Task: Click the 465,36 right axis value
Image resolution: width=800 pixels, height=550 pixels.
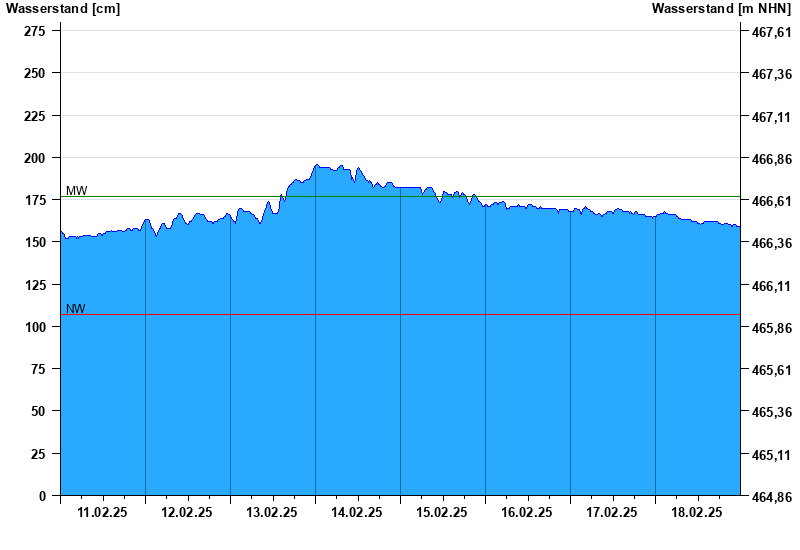Action: click(x=772, y=412)
